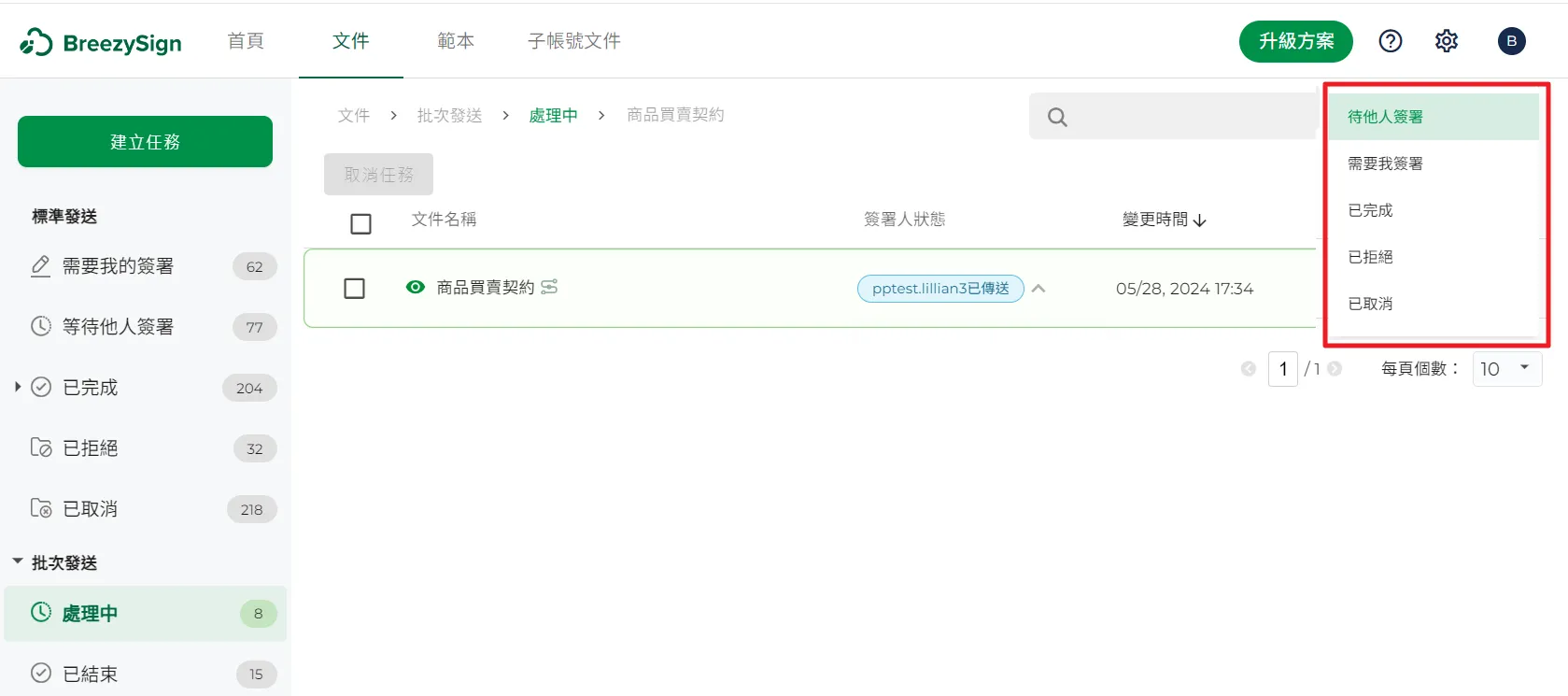The width and height of the screenshot is (1568, 696).
Task: Click the 升級方案 button
Action: [1295, 41]
